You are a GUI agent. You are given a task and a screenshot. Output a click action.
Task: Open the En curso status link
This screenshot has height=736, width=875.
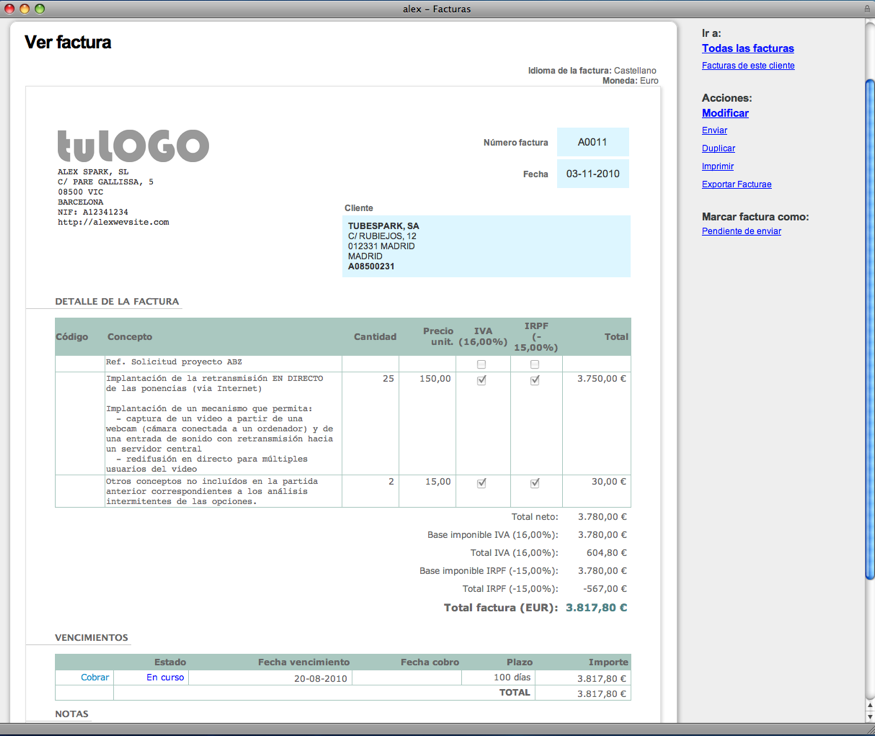[x=165, y=678]
